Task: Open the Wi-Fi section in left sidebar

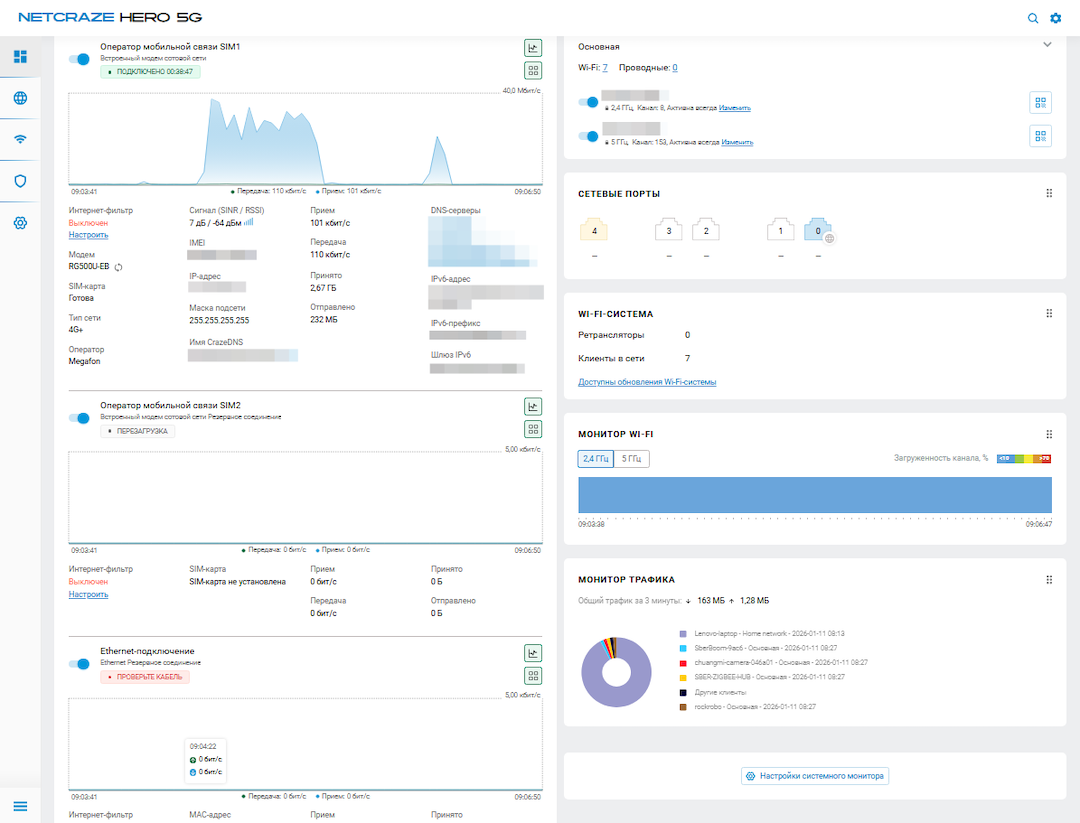Action: 20,139
